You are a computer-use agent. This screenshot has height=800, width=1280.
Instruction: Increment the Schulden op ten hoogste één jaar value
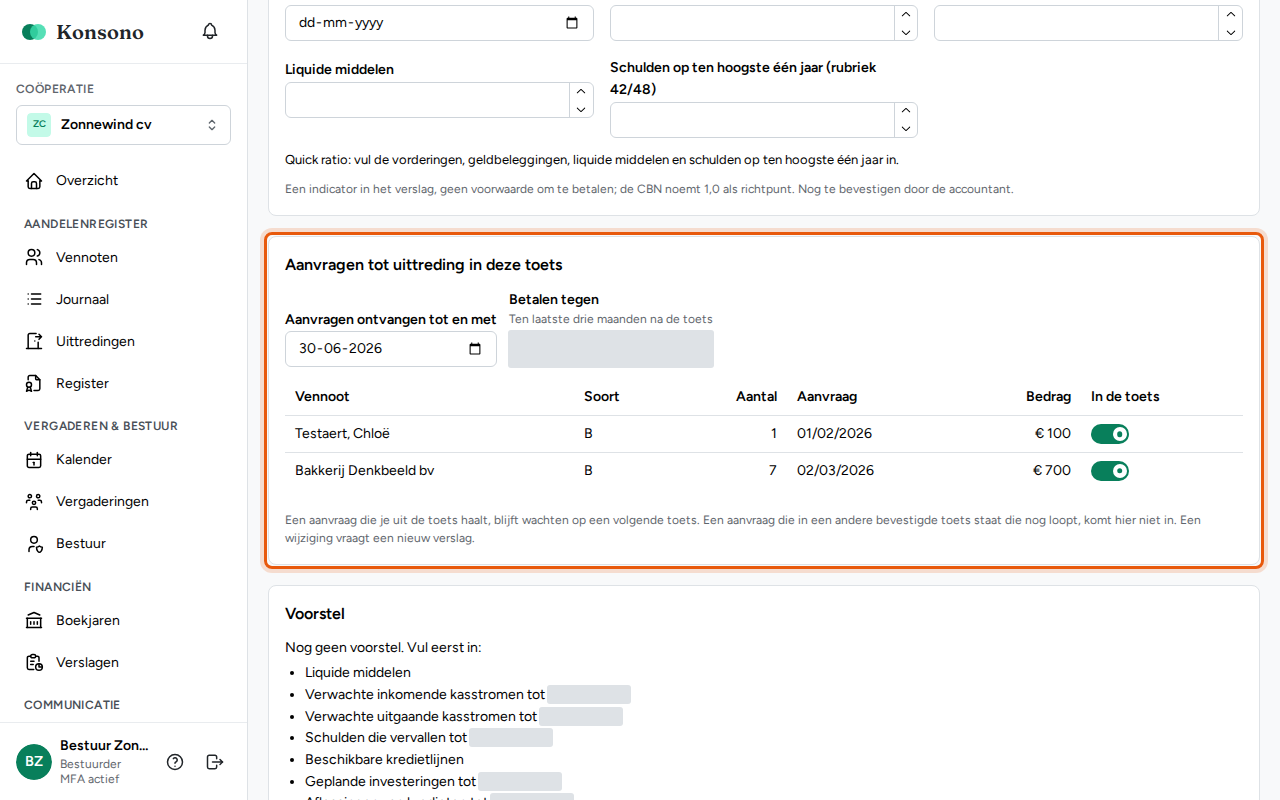[x=905, y=112]
